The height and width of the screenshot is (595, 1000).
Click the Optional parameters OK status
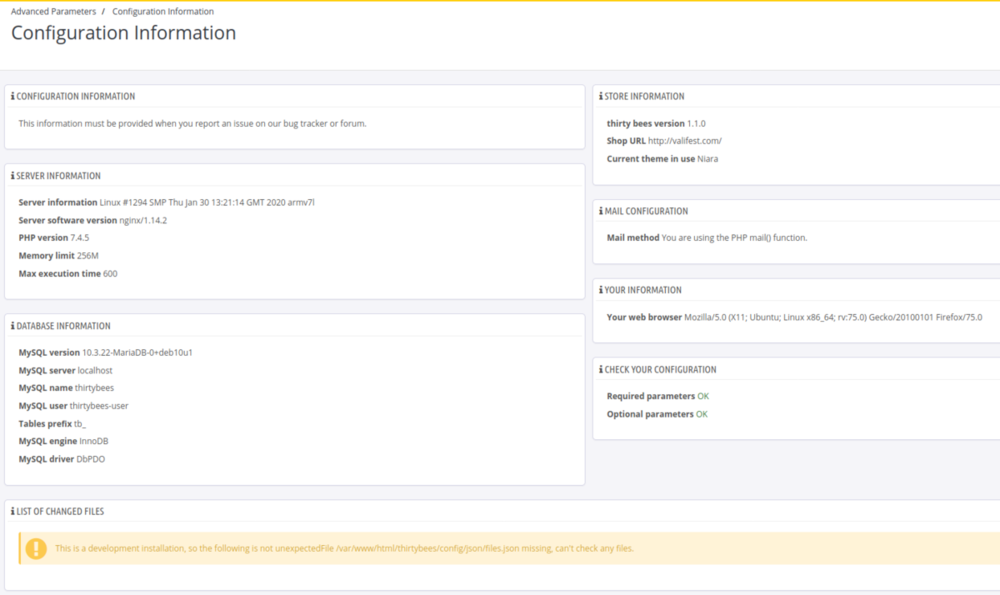click(702, 414)
